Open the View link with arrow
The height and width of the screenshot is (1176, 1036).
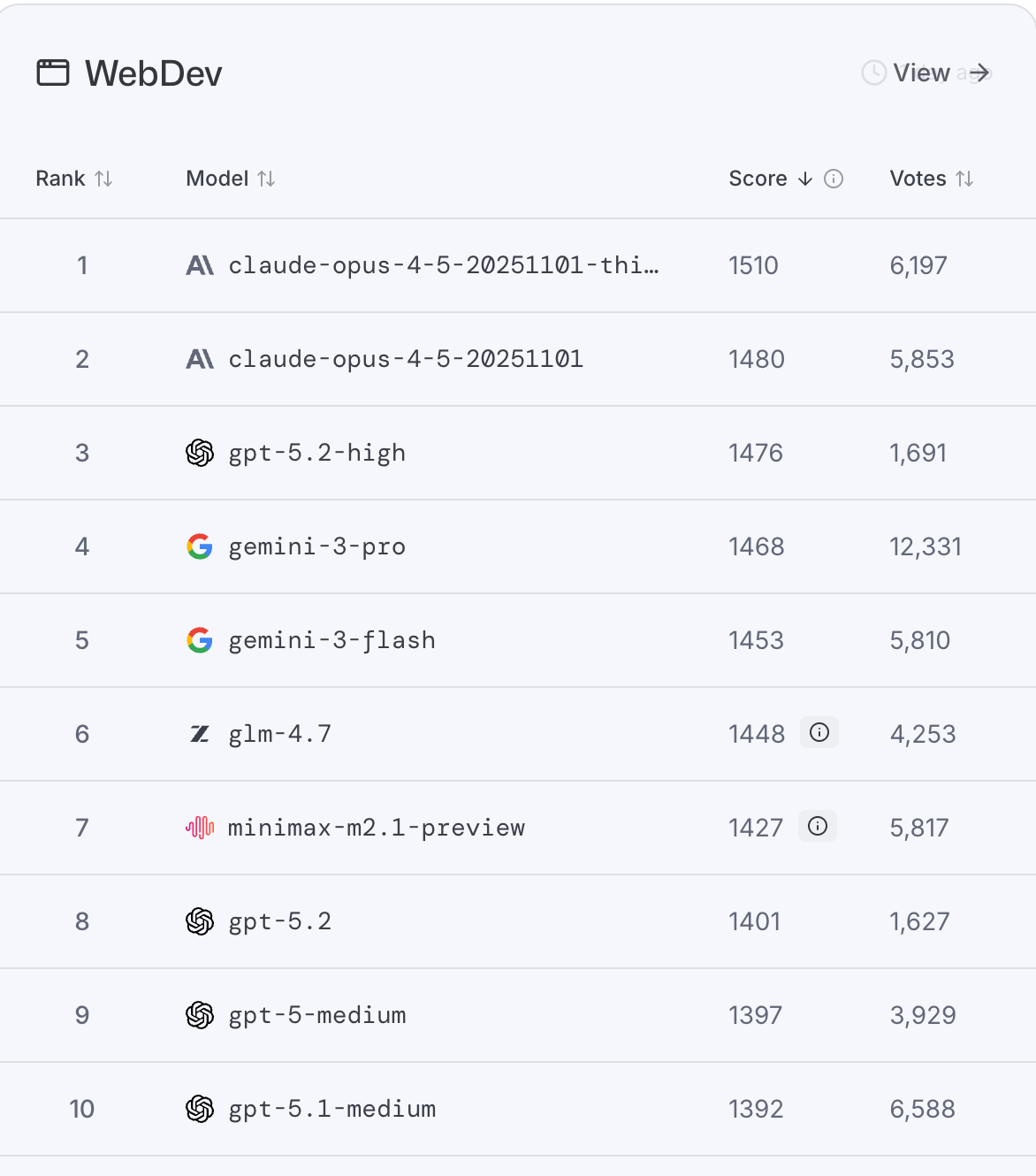(x=923, y=73)
